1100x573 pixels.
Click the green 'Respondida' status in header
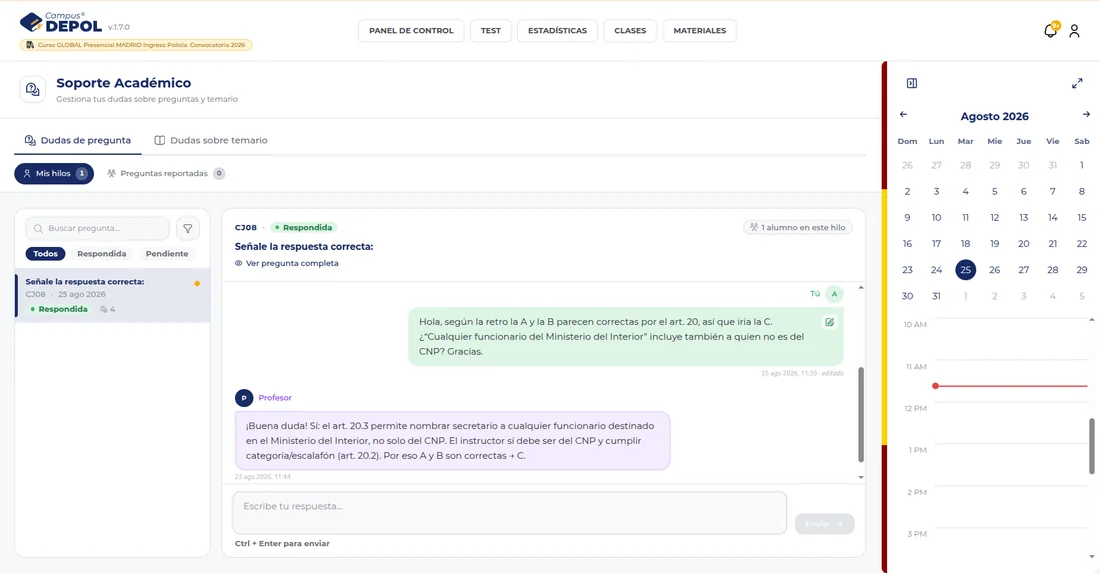pyautogui.click(x=304, y=227)
